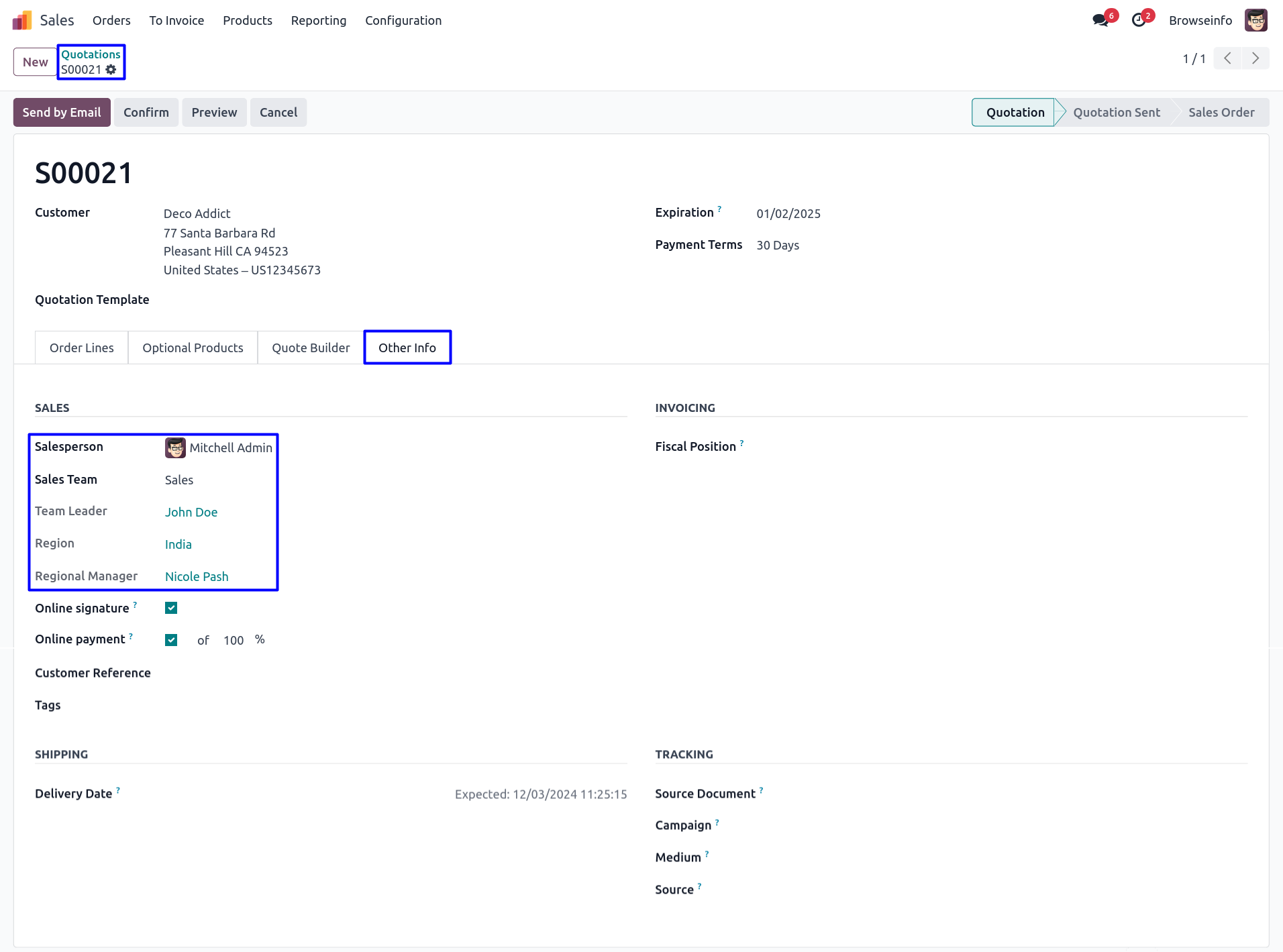Viewport: 1283px width, 952px height.
Task: Go to previous record arrow
Action: (x=1227, y=58)
